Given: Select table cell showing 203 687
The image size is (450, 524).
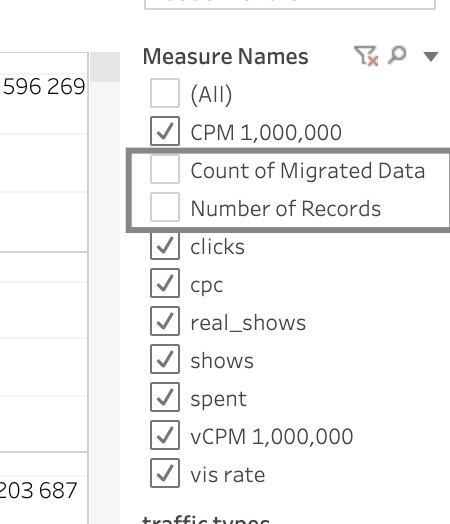Looking at the screenshot, I should (x=40, y=490).
